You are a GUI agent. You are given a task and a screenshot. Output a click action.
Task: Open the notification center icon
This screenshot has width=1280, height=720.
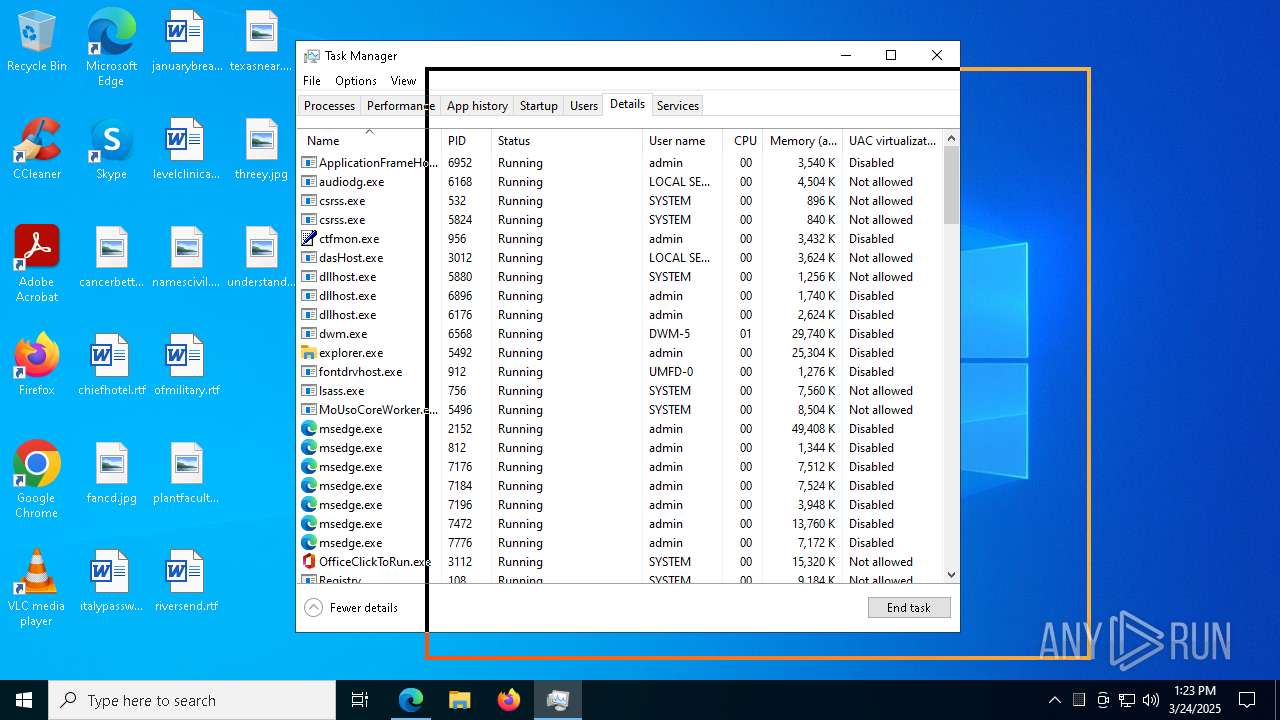point(1247,700)
